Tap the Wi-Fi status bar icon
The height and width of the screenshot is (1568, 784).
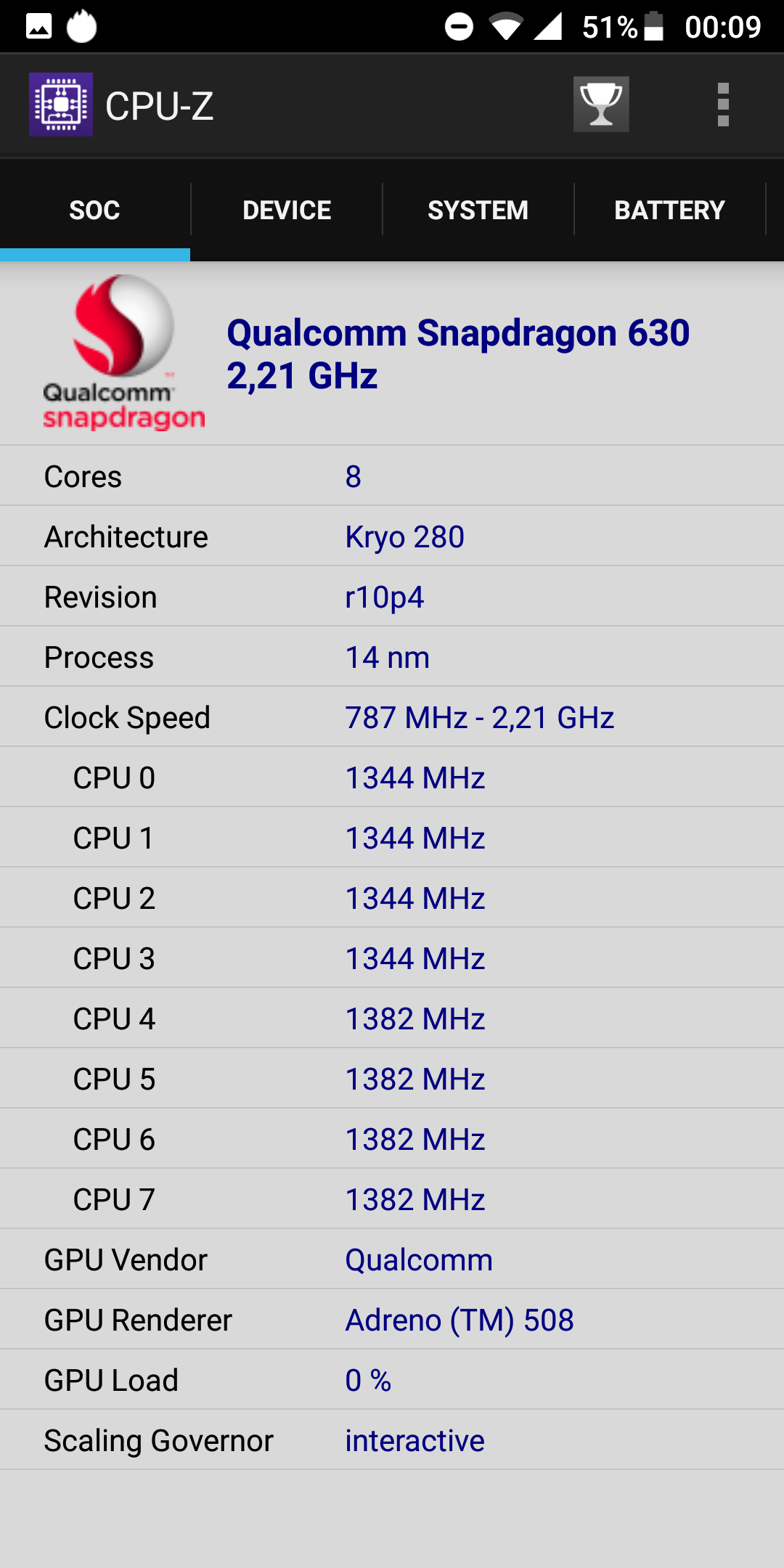coord(506,27)
